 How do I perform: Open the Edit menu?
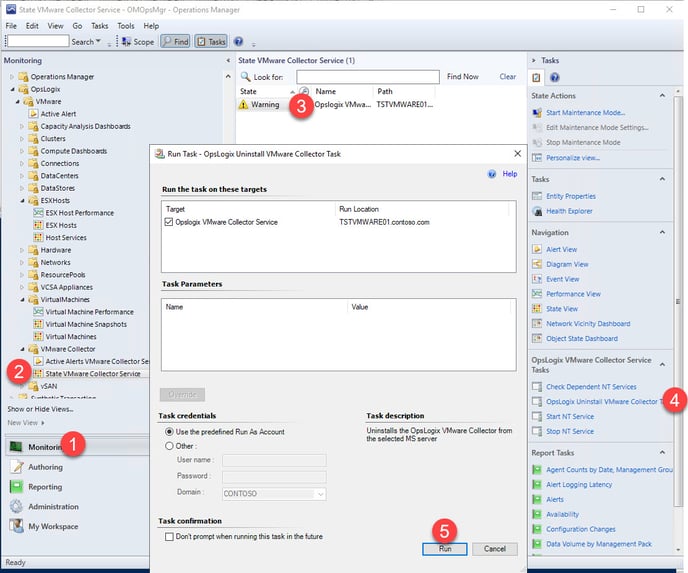pos(32,26)
